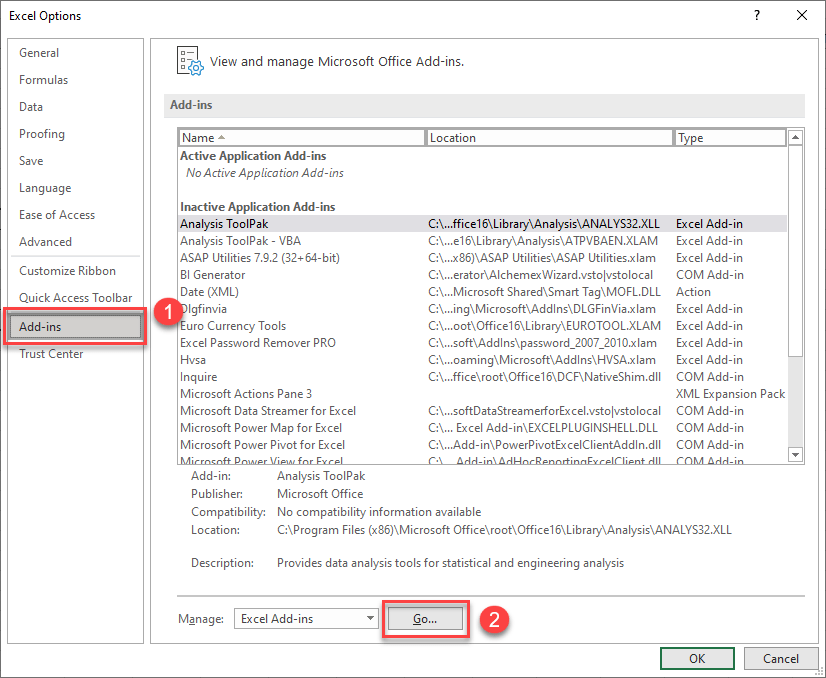Click the OK button
Image resolution: width=826 pixels, height=678 pixels.
pyautogui.click(x=697, y=658)
